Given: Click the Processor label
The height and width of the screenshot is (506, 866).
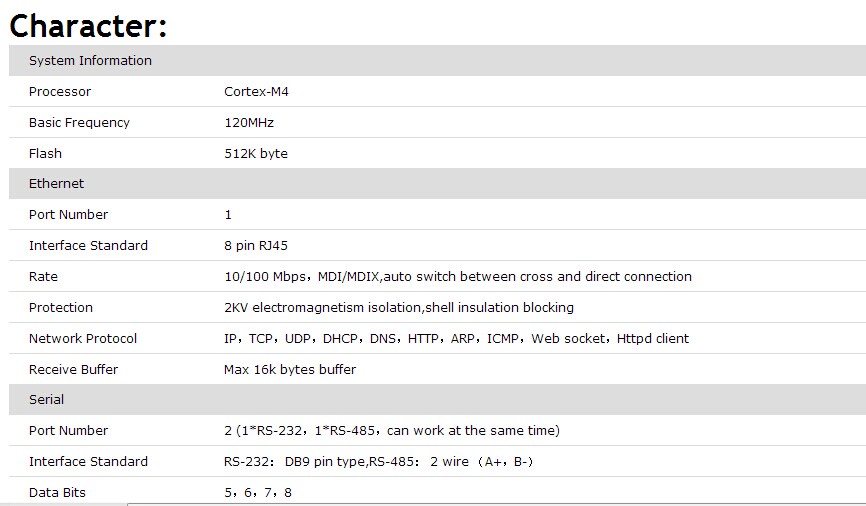Looking at the screenshot, I should pos(60,92).
